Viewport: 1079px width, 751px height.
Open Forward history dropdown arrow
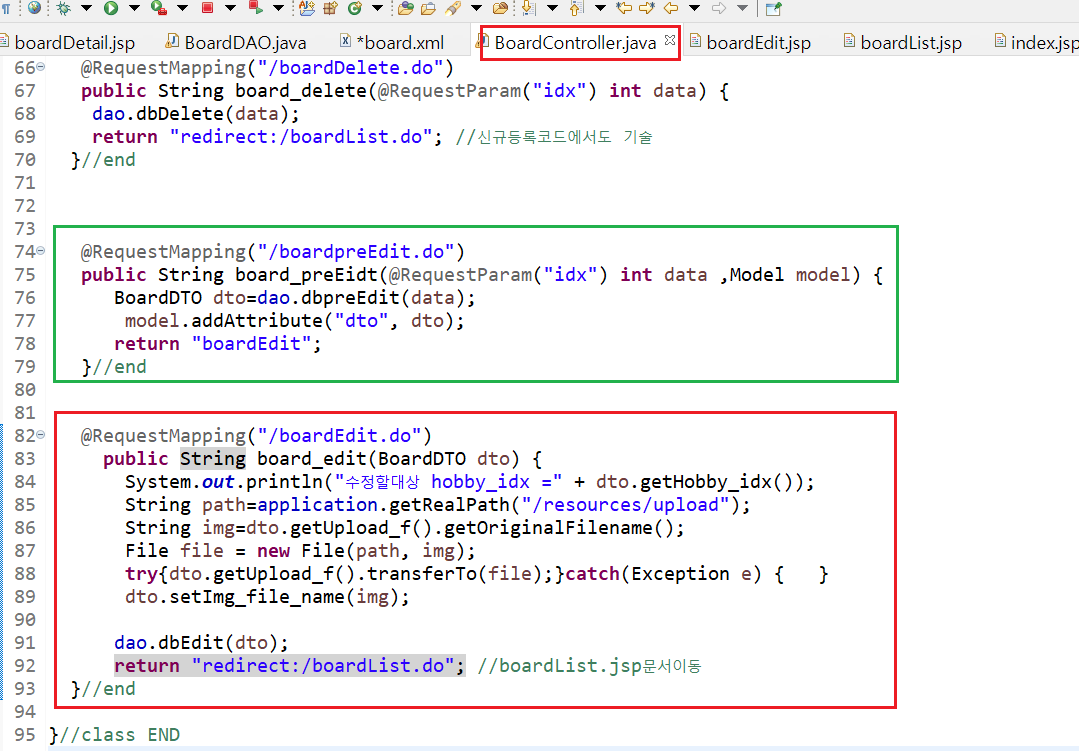point(743,8)
